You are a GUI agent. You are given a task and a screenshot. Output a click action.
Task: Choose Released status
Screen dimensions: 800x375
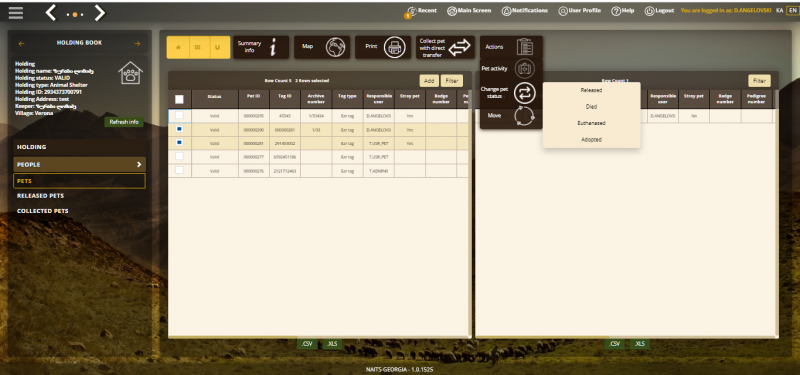pos(591,90)
